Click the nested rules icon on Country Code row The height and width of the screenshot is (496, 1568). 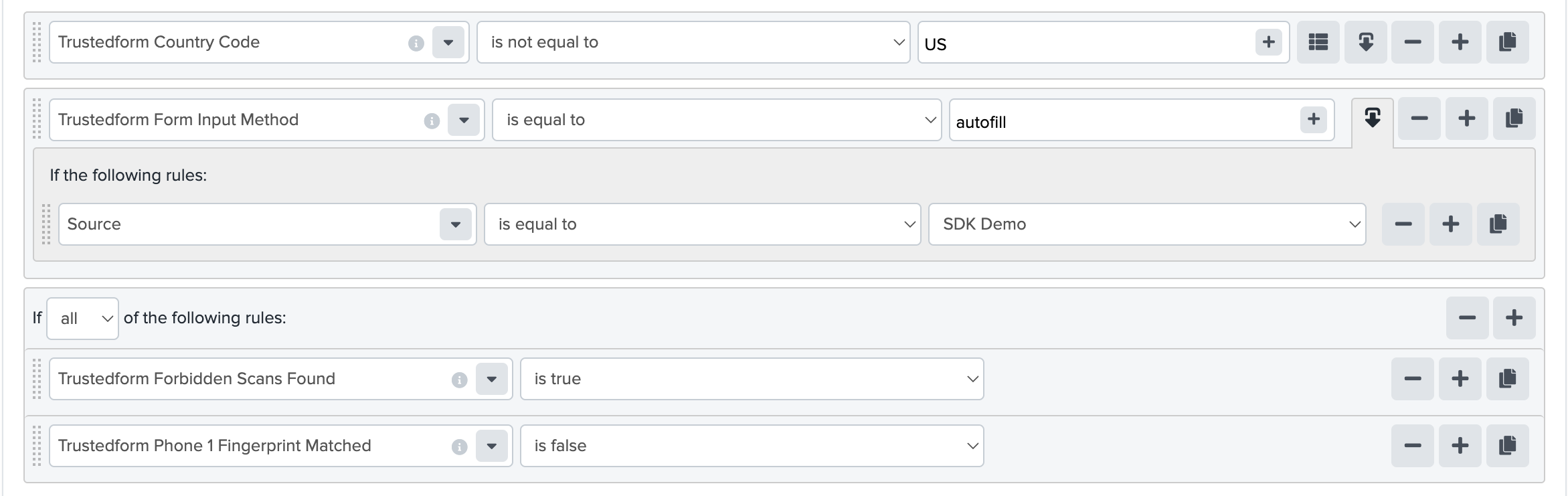tap(1365, 42)
